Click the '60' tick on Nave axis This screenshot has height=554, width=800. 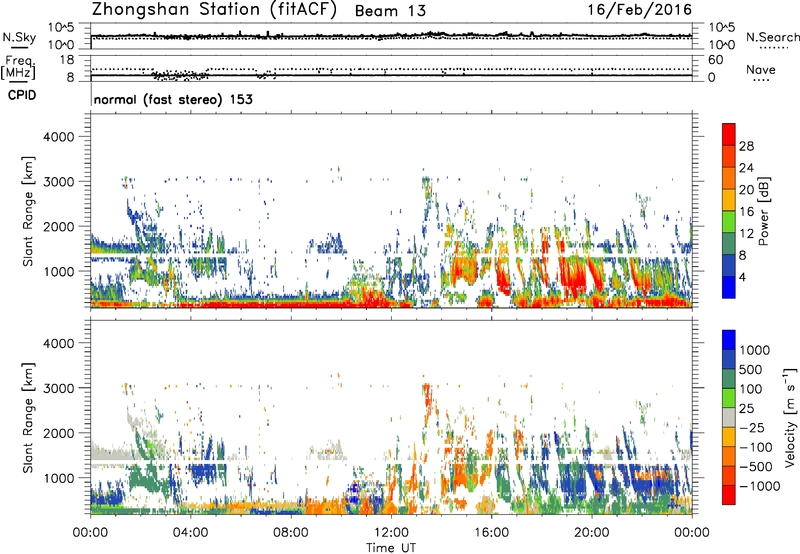tap(715, 60)
